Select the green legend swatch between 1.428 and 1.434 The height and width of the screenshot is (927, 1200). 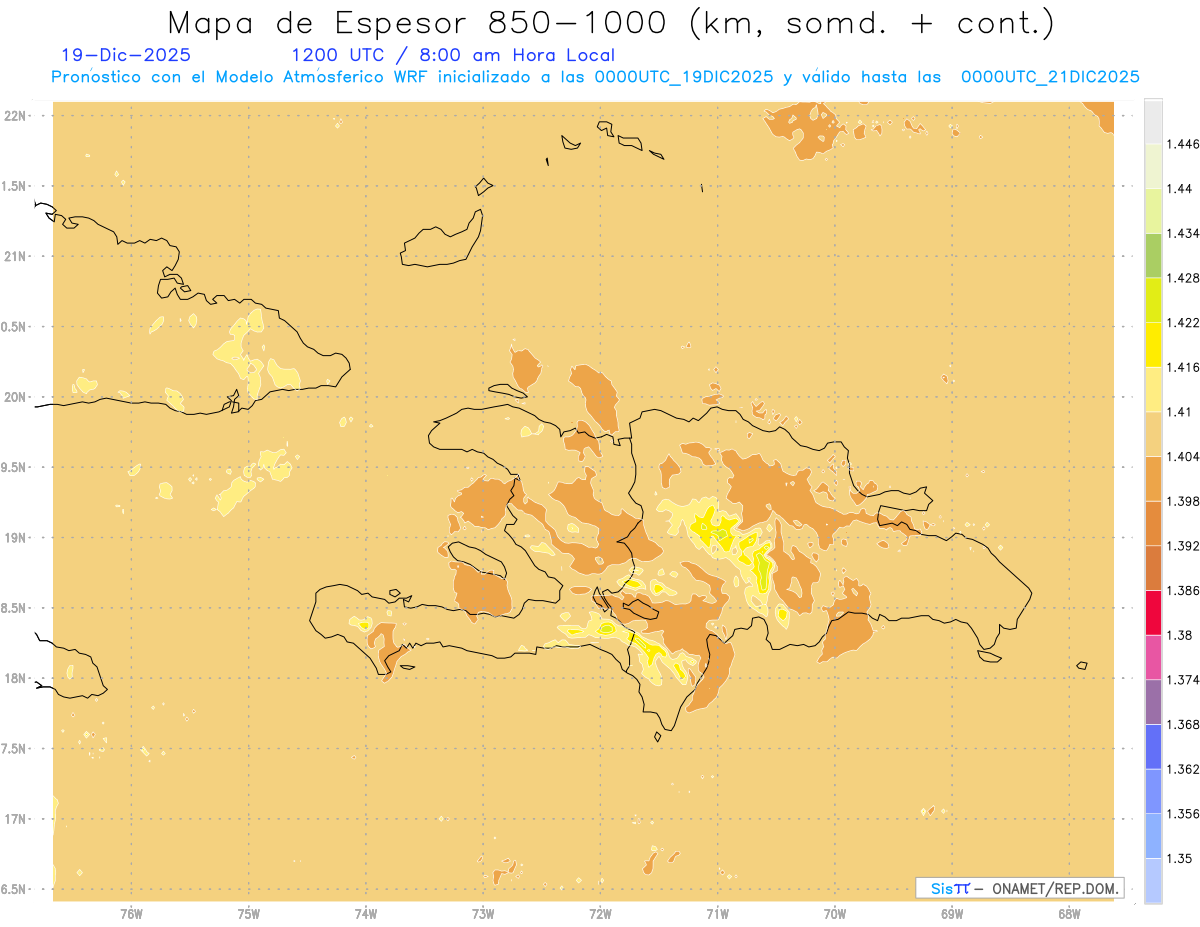(1153, 256)
